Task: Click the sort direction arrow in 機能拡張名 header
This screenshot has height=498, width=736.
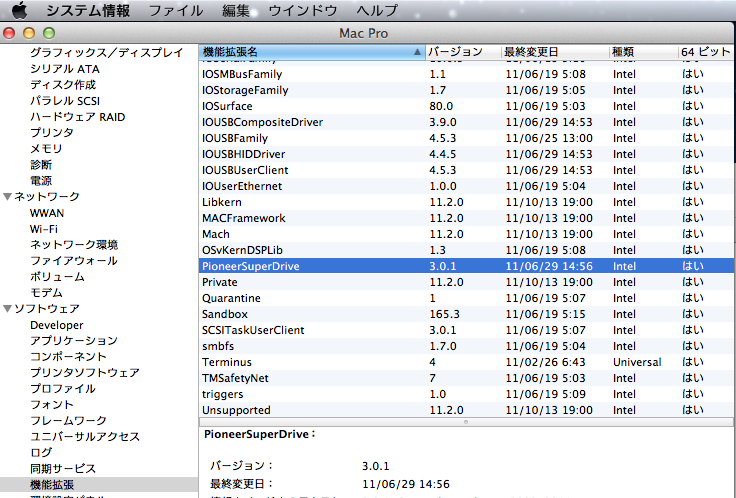Action: point(417,52)
